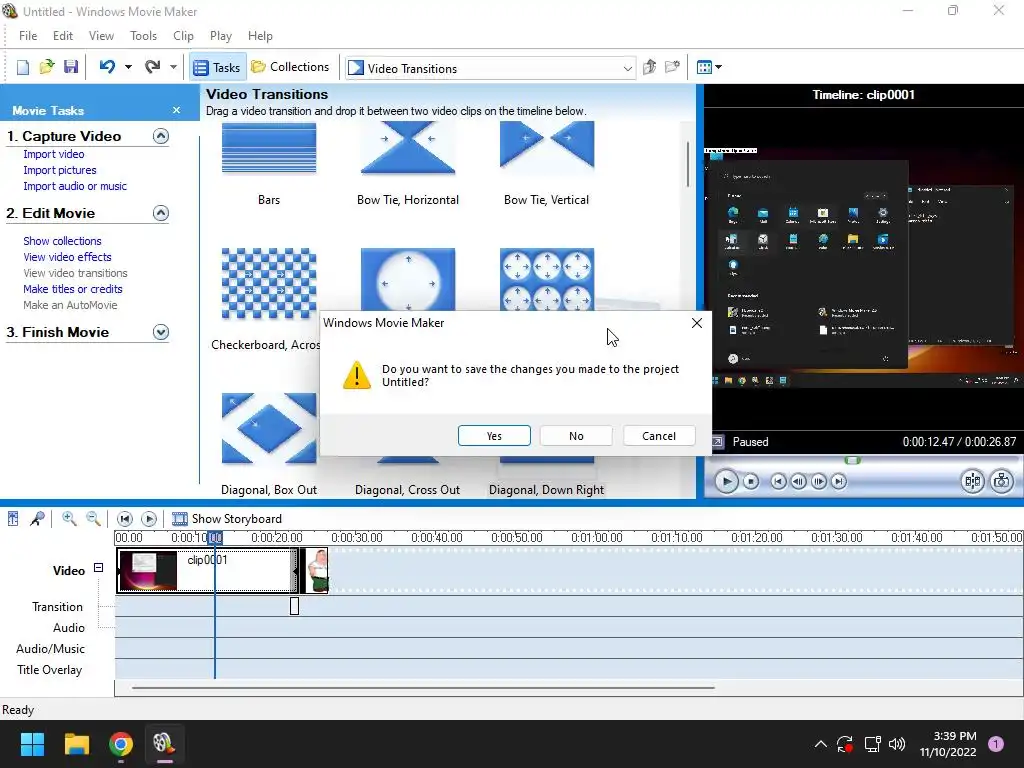Close the Windows Movie Maker dialog

coord(697,323)
